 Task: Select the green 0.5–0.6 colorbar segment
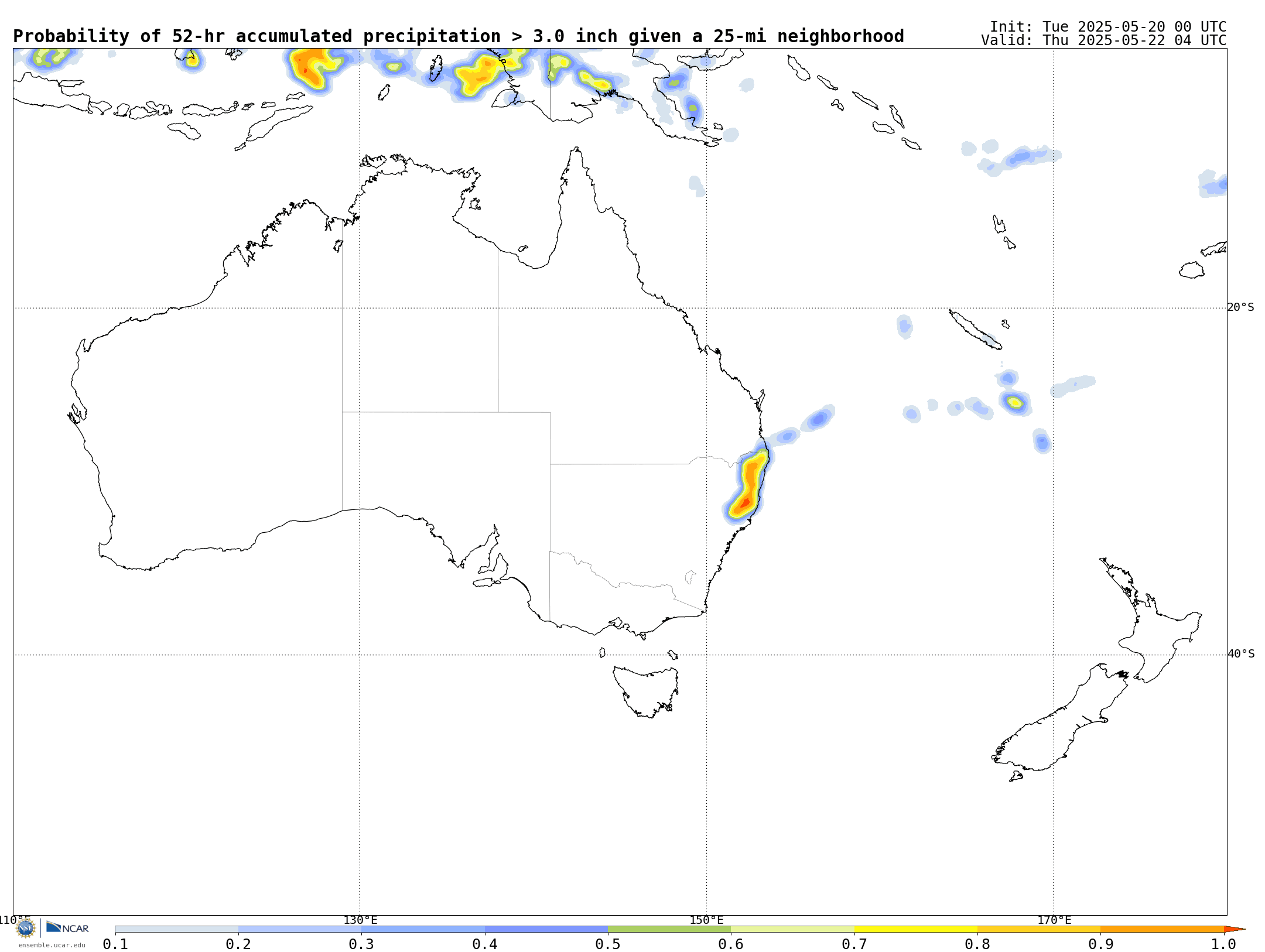coord(669,929)
